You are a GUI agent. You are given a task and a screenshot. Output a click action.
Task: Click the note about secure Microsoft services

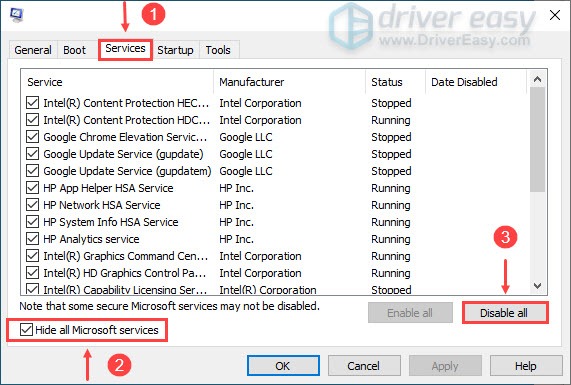tap(169, 306)
